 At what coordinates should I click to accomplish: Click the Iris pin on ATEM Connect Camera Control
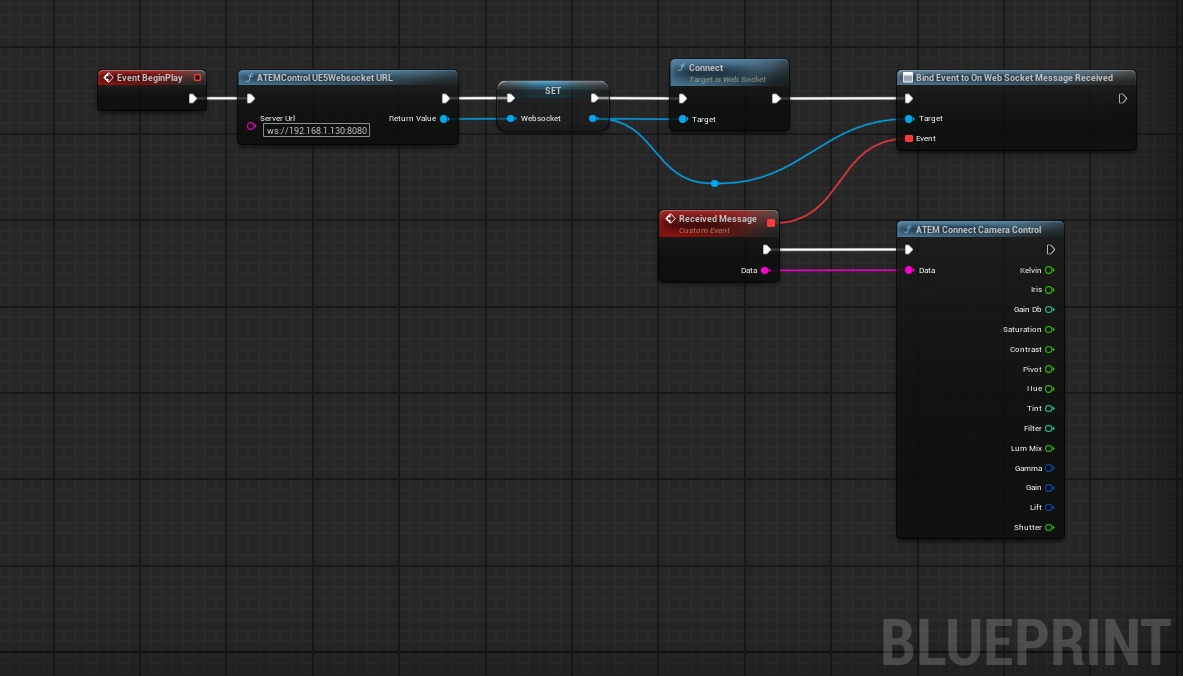coord(1049,289)
